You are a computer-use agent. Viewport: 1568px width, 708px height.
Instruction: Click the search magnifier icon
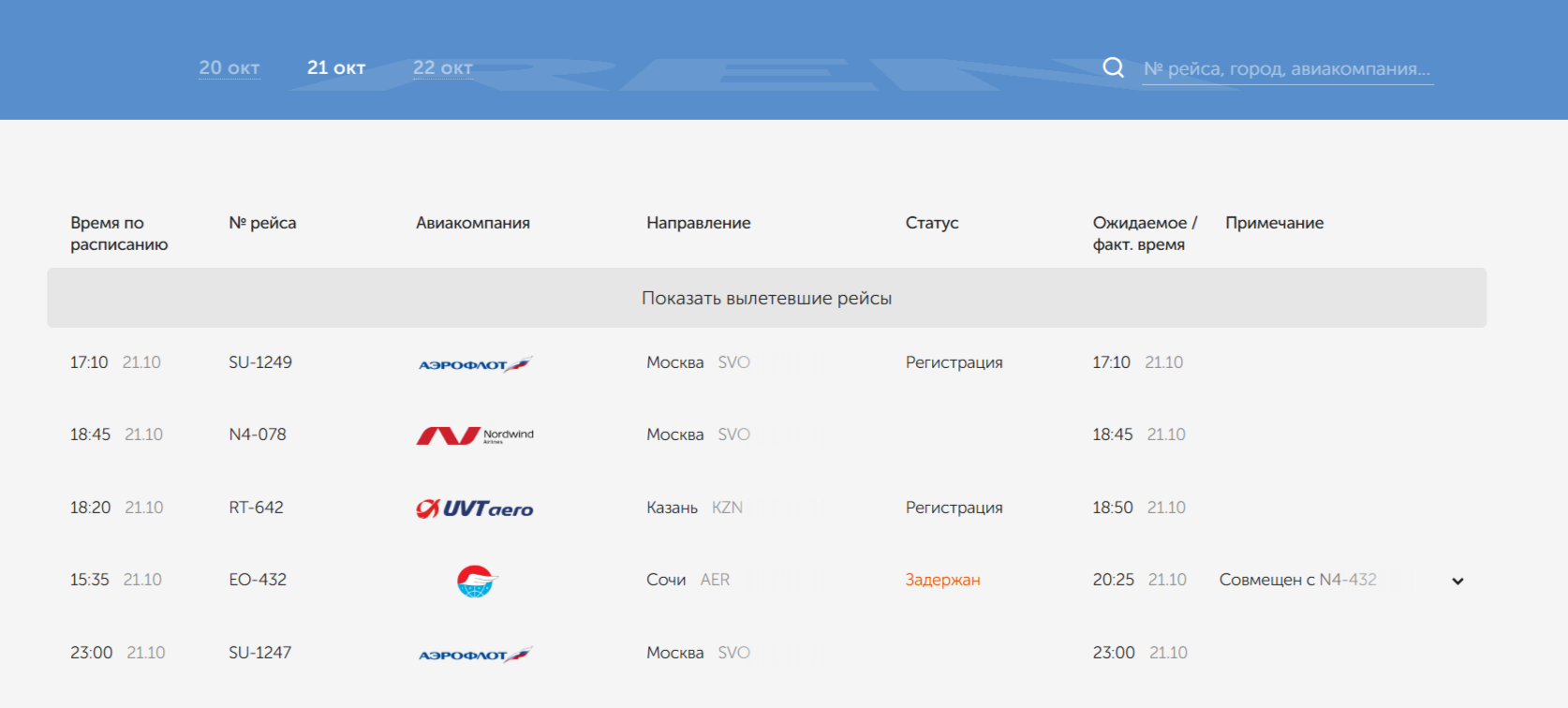(1113, 67)
